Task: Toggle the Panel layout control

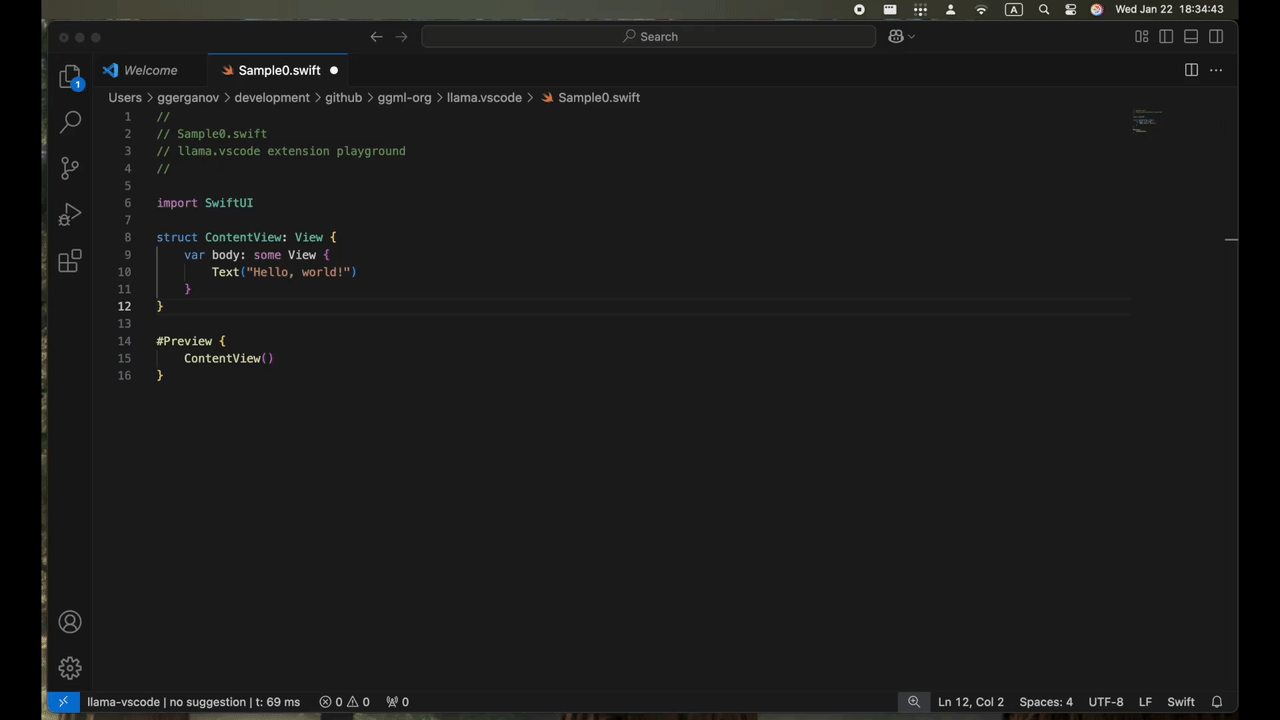Action: point(1191,36)
